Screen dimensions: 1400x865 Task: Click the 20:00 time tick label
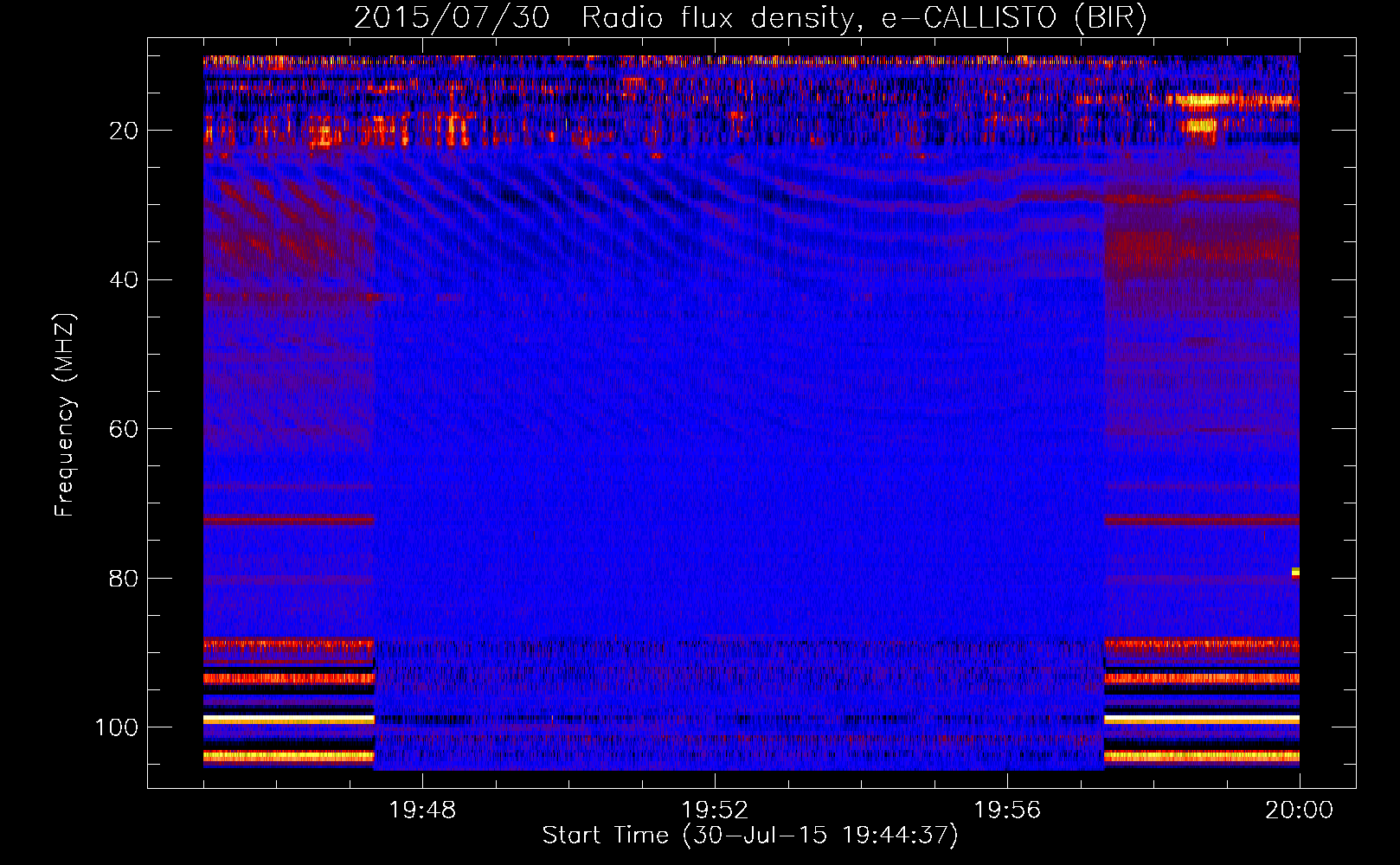[1299, 811]
